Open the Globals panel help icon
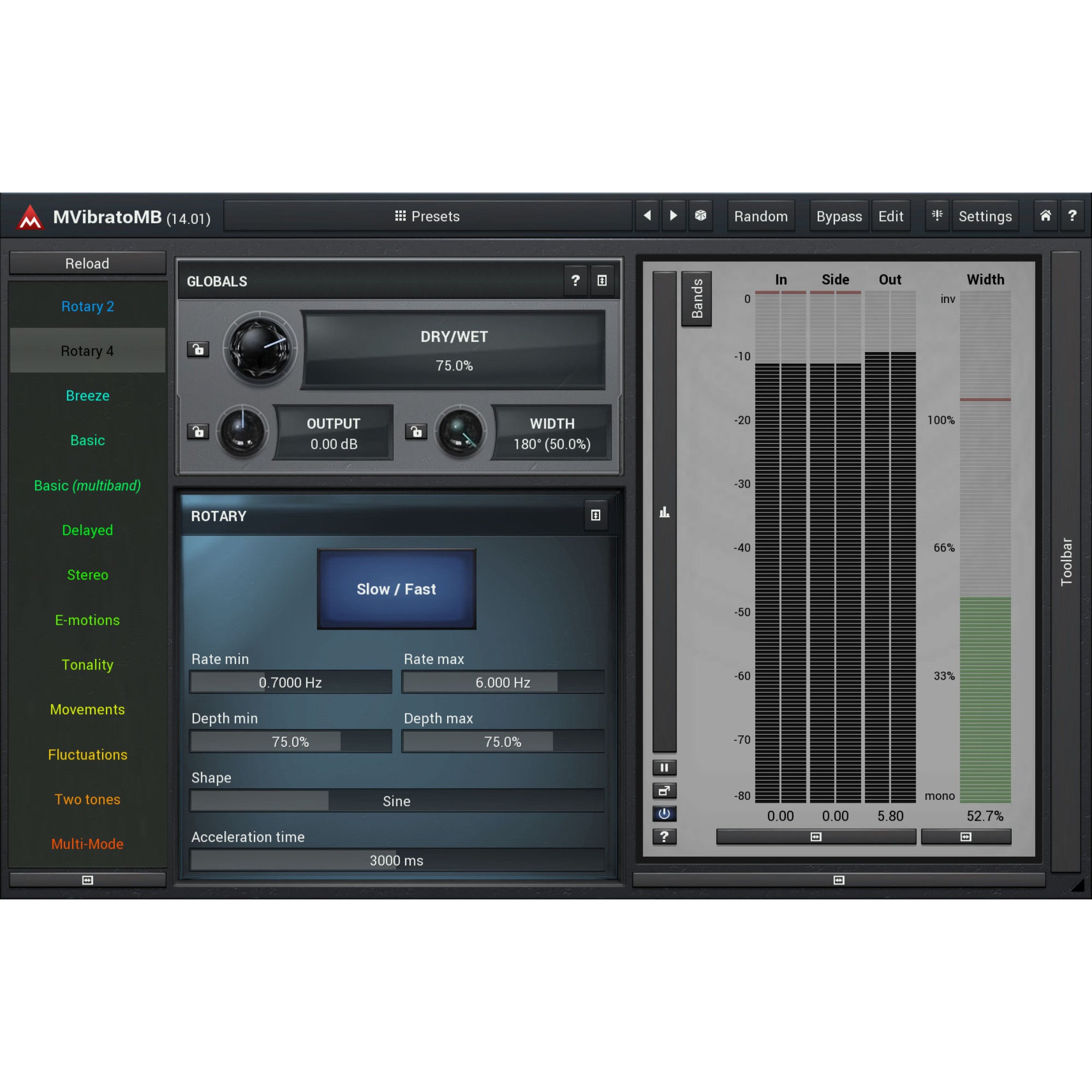The height and width of the screenshot is (1092, 1092). coord(575,280)
